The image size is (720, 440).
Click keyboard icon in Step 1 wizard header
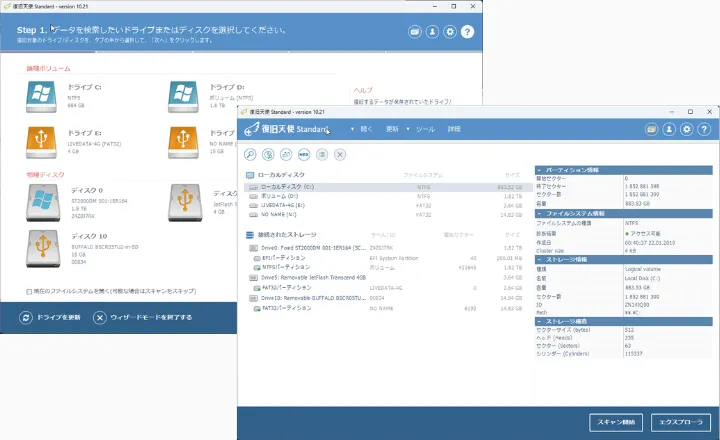[x=415, y=32]
